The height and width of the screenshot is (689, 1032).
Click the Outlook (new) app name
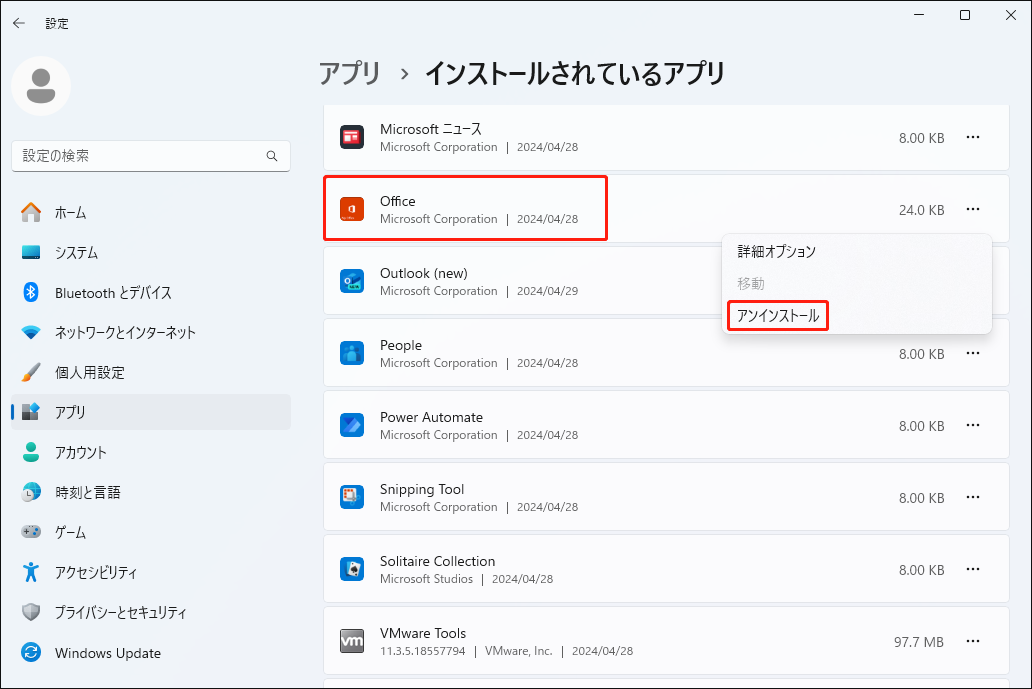click(424, 273)
